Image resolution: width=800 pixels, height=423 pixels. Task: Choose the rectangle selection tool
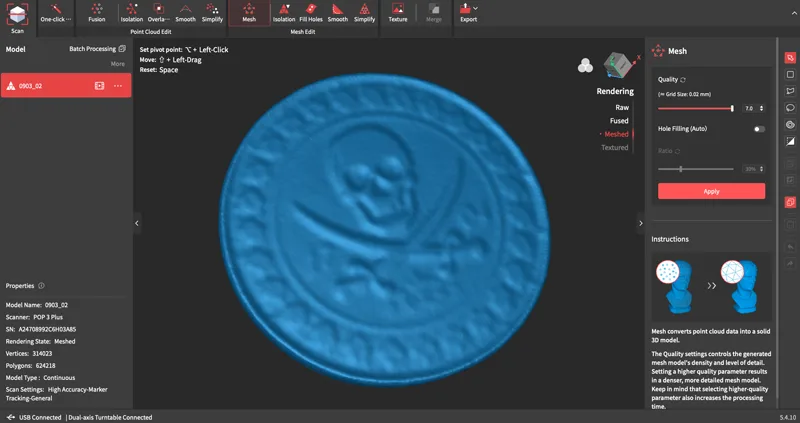(790, 74)
